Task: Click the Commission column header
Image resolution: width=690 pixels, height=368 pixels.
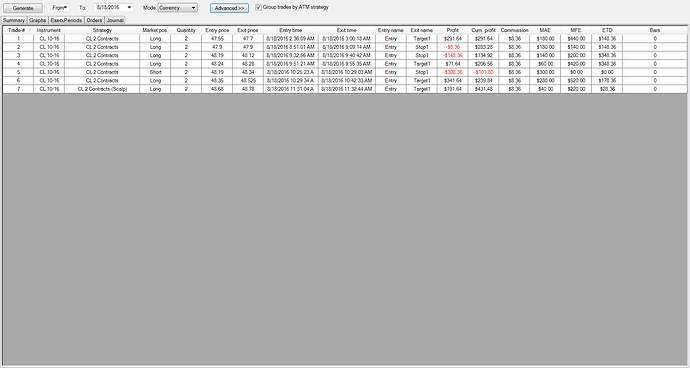Action: (514, 30)
